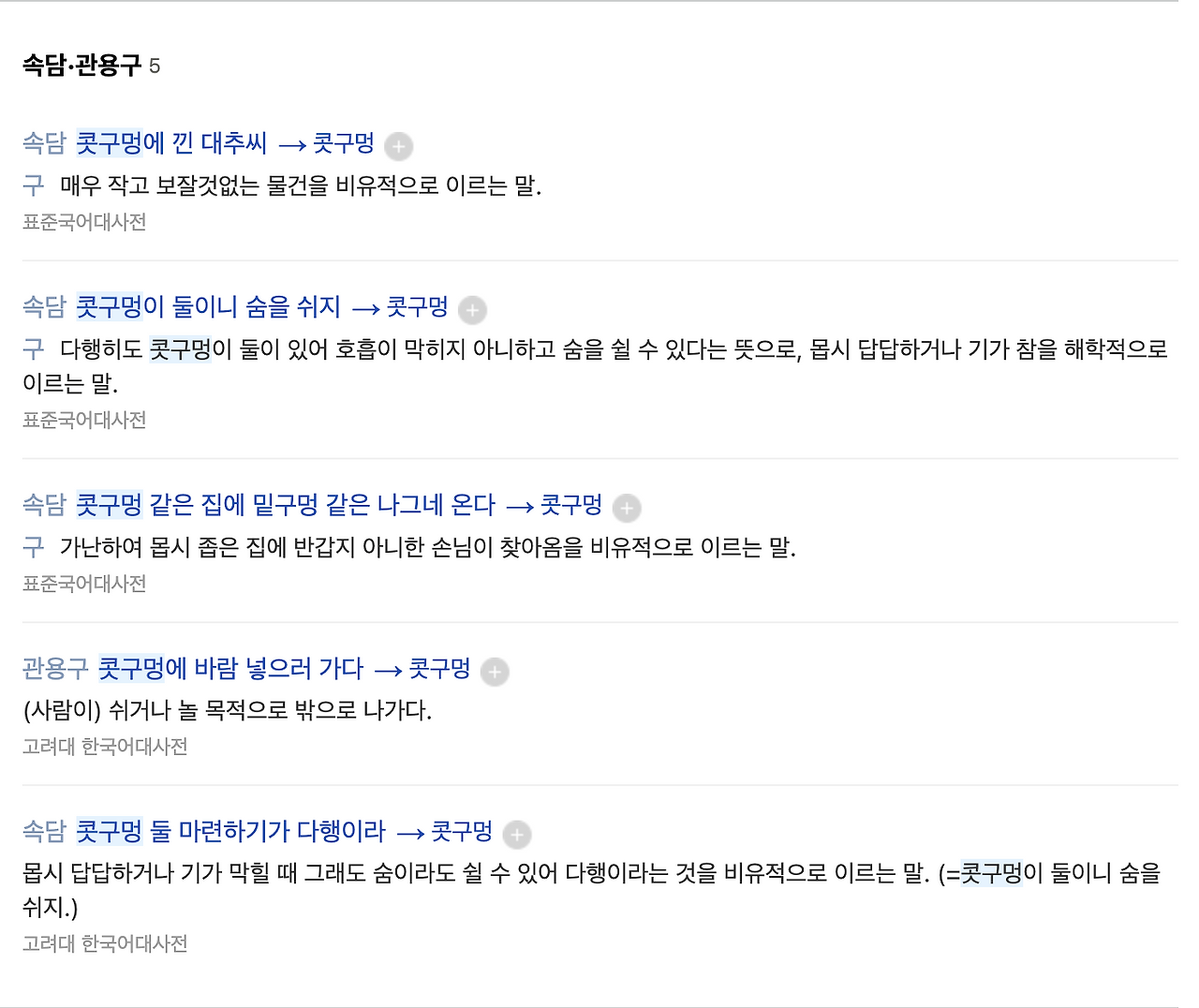Open the proverb 콧구멍 둘 마련하기가 다행이라
The width and height of the screenshot is (1199, 1008).
pos(230,831)
